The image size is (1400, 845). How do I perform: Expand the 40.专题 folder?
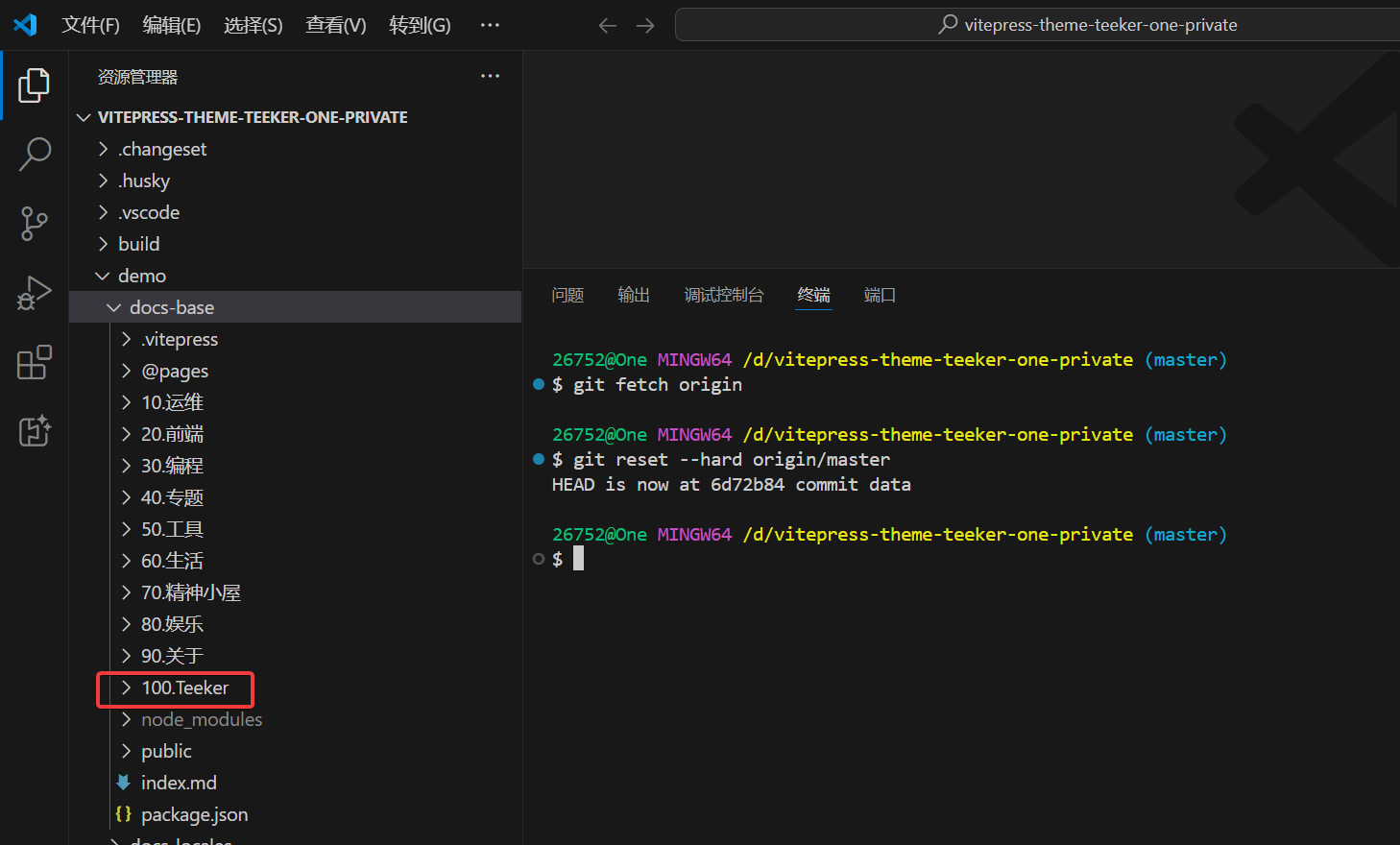click(x=296, y=497)
